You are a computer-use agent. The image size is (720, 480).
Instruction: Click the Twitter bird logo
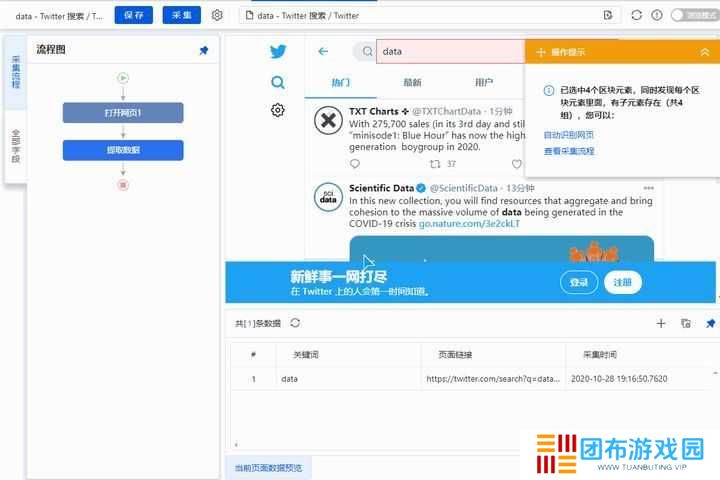pos(278,51)
